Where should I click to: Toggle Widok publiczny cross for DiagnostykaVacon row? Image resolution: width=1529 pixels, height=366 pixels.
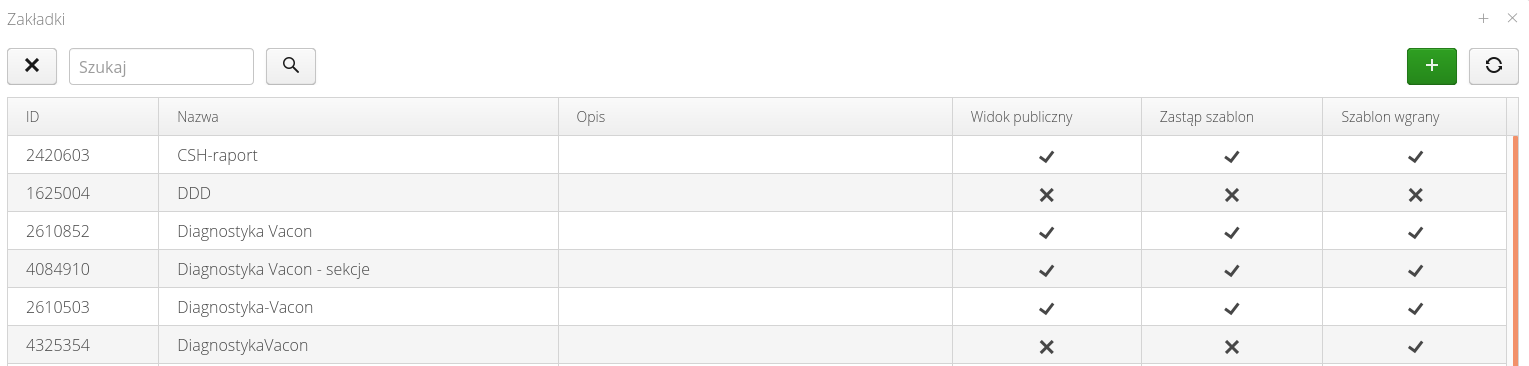[1046, 346]
